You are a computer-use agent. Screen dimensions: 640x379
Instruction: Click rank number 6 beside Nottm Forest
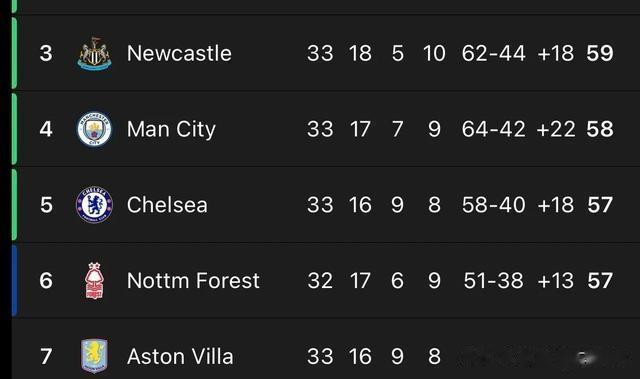tap(46, 281)
